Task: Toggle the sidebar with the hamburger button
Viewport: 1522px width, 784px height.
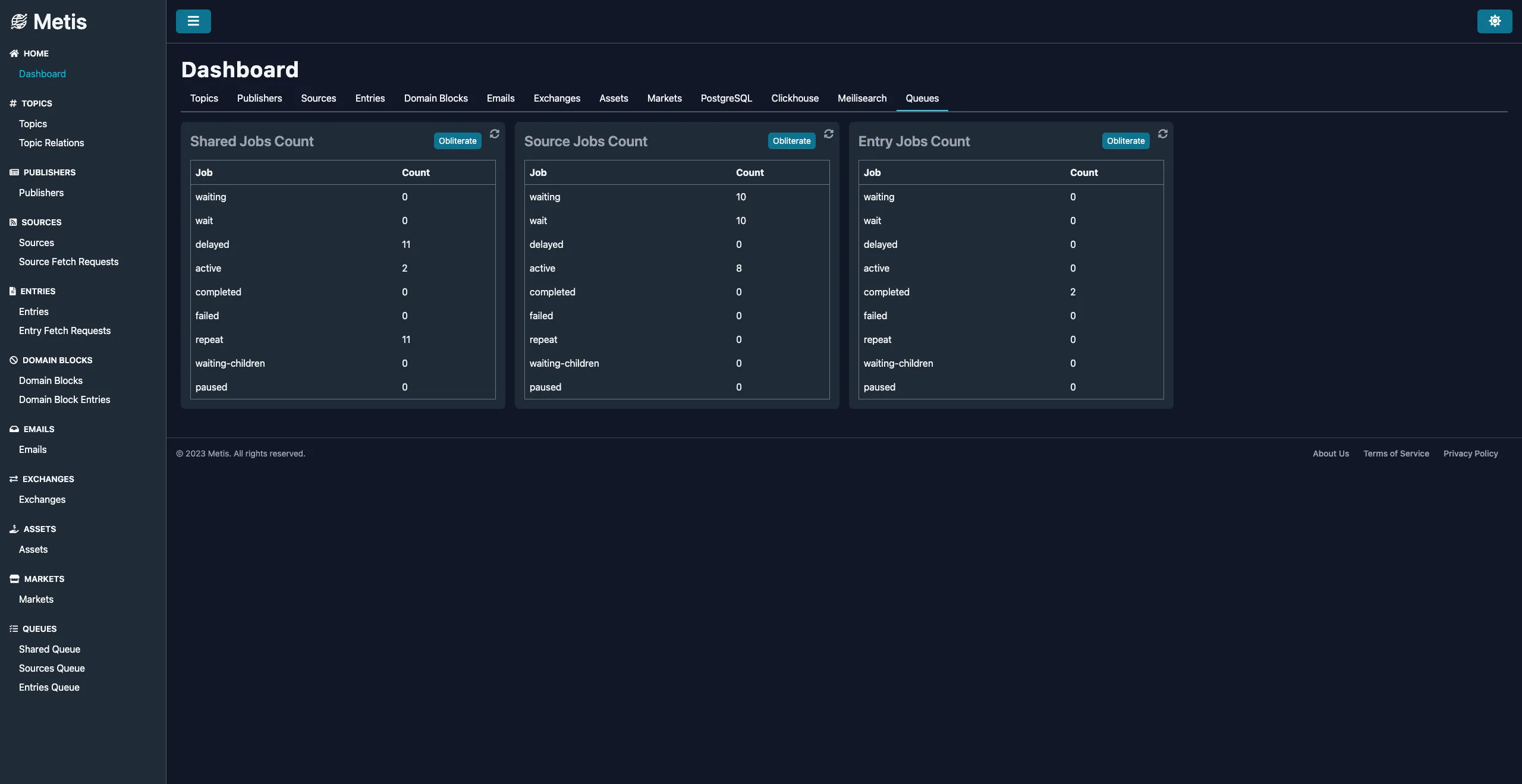Action: pos(193,21)
